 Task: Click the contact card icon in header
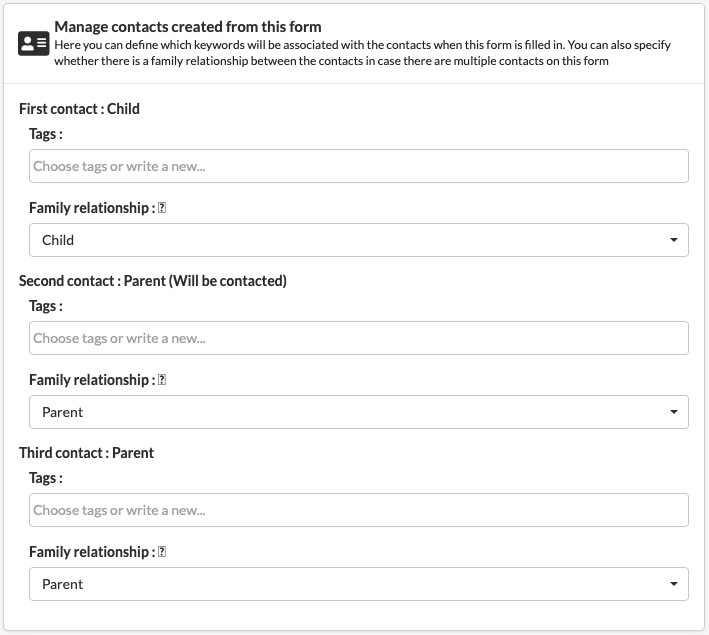(x=33, y=43)
